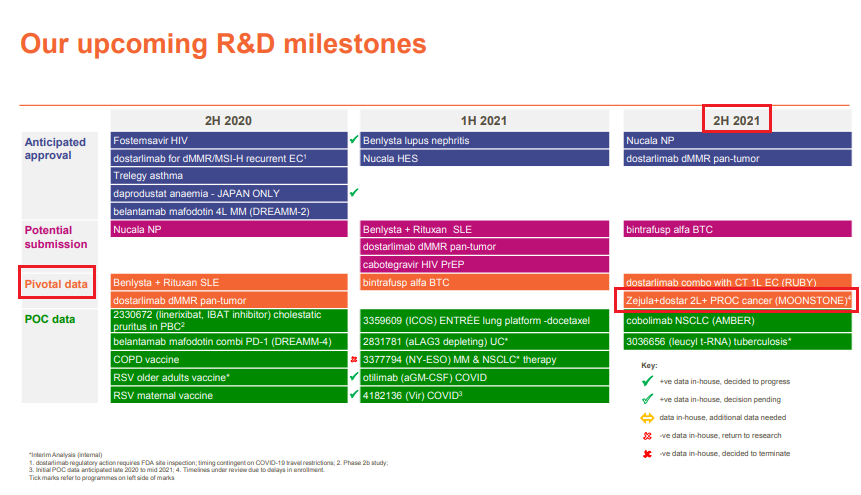Click the 'Our upcoming R&D milestones' title
This screenshot has width=861, height=495.
223,44
